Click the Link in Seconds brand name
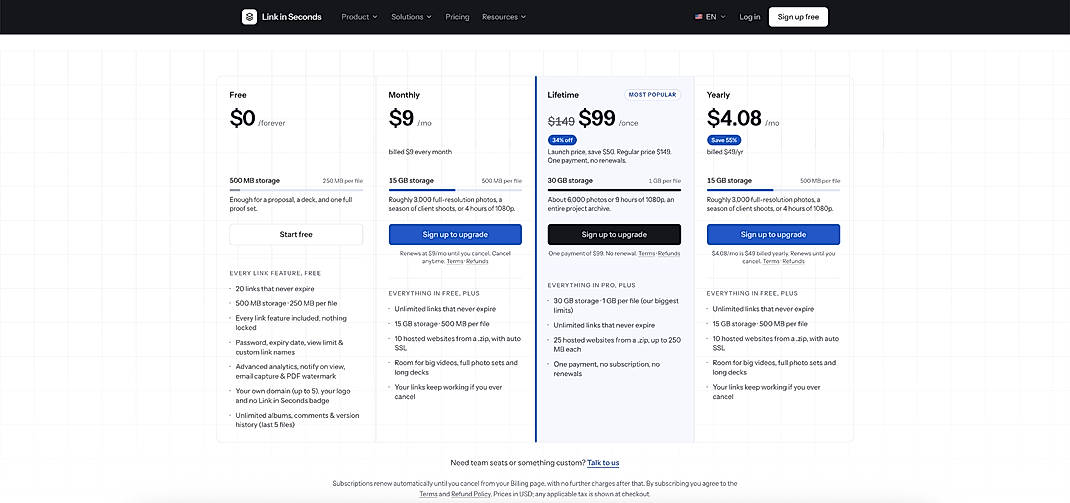 291,17
